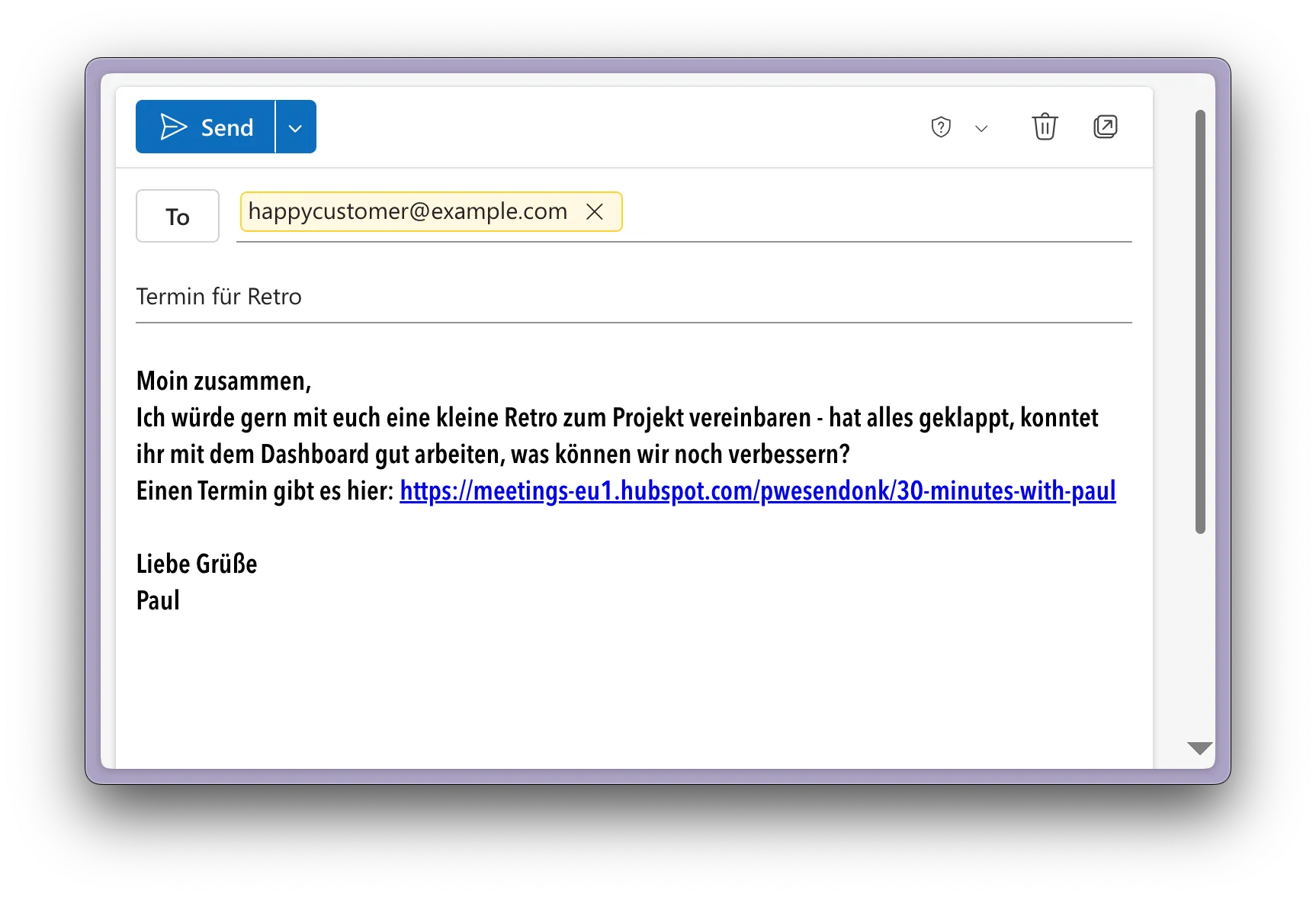Select the happycustomer@example.com recipient chip
This screenshot has height=897, width=1316.
click(x=408, y=211)
